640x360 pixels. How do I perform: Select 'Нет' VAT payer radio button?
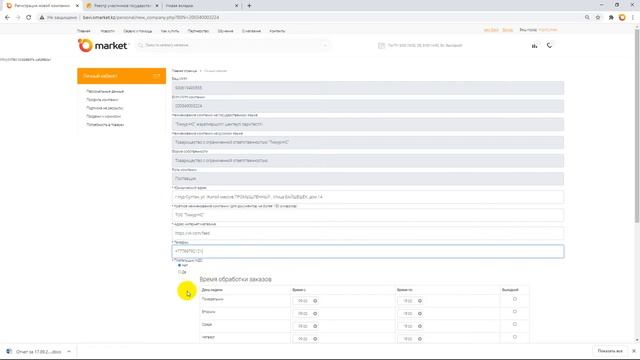[180, 265]
